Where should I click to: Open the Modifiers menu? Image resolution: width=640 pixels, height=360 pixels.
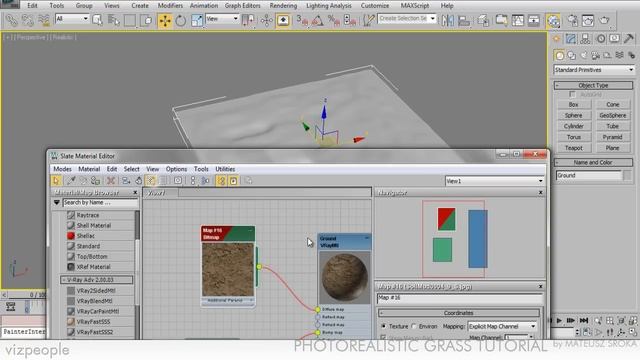pyautogui.click(x=170, y=6)
